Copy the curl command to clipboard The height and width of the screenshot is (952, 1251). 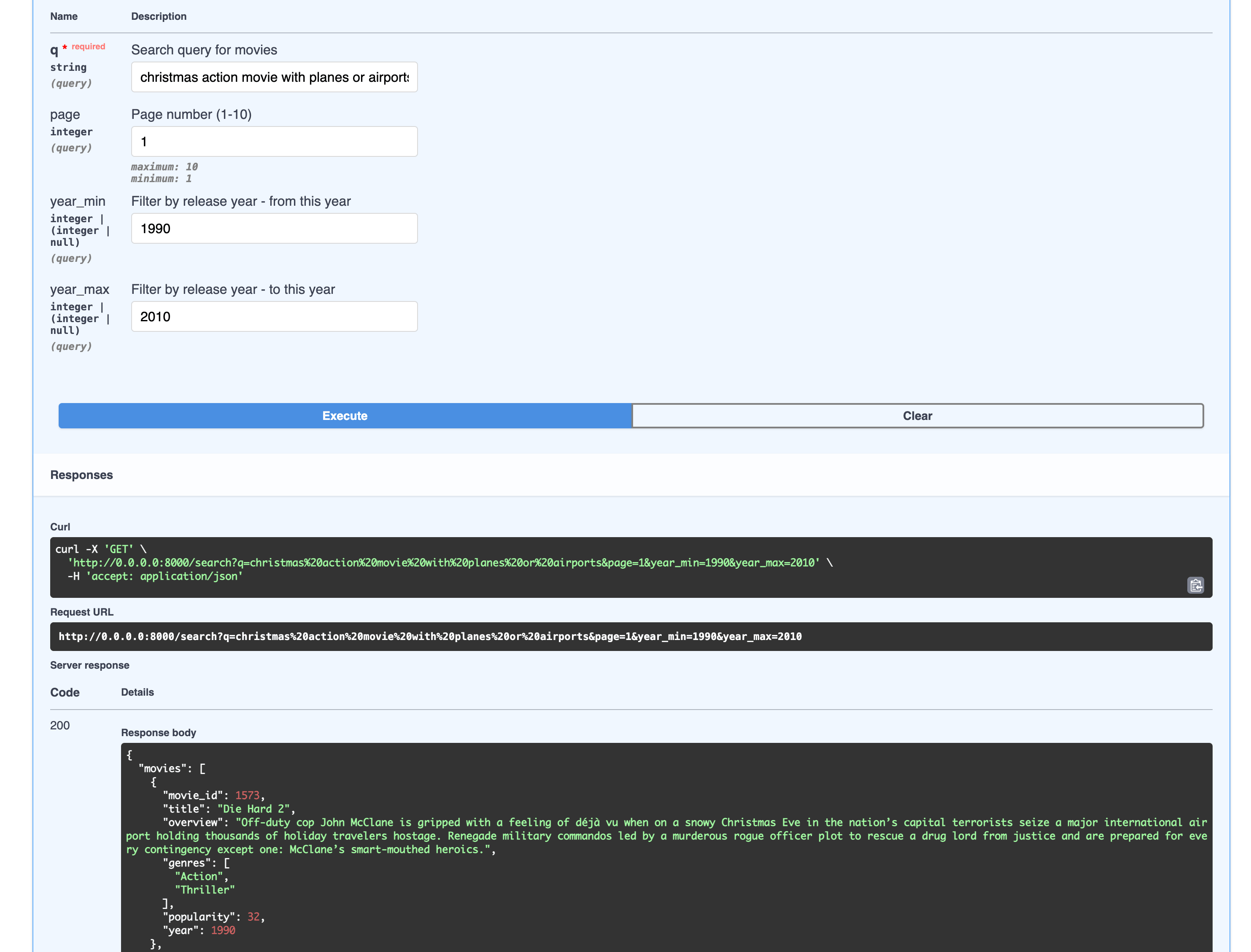(x=1196, y=586)
